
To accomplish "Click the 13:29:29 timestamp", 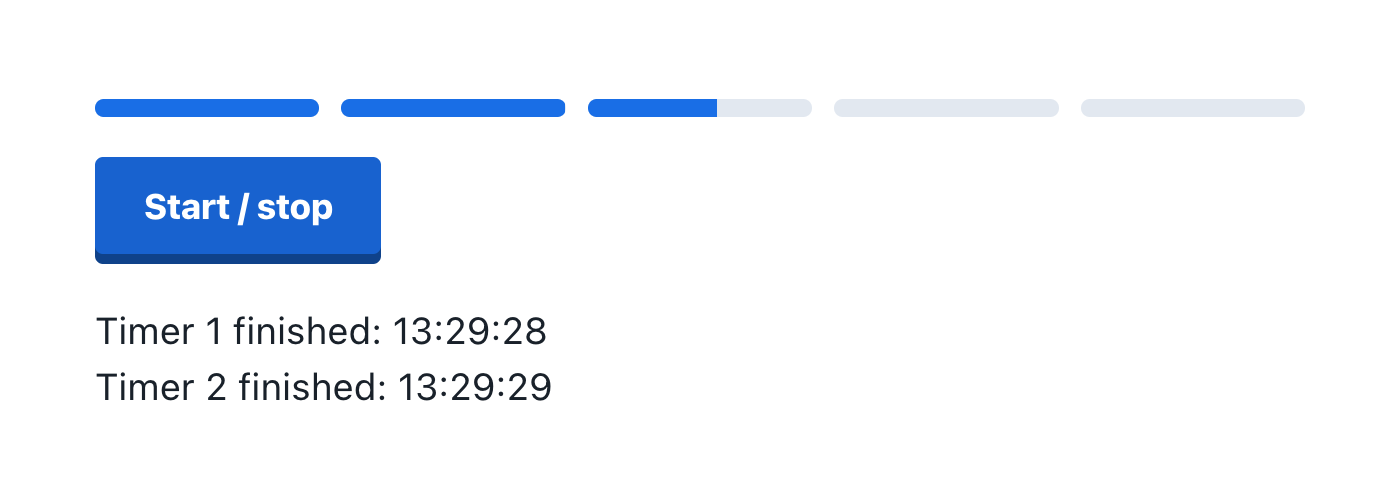I will 475,387.
